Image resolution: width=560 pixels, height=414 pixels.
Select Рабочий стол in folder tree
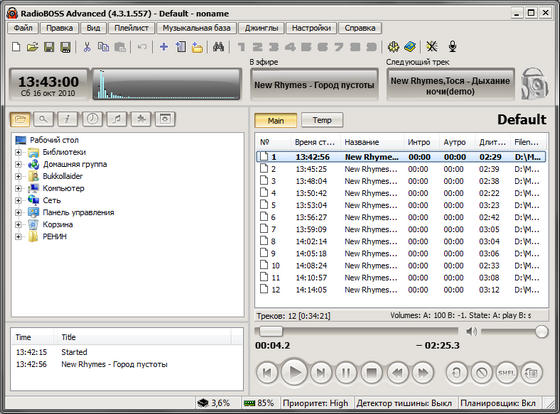click(54, 140)
